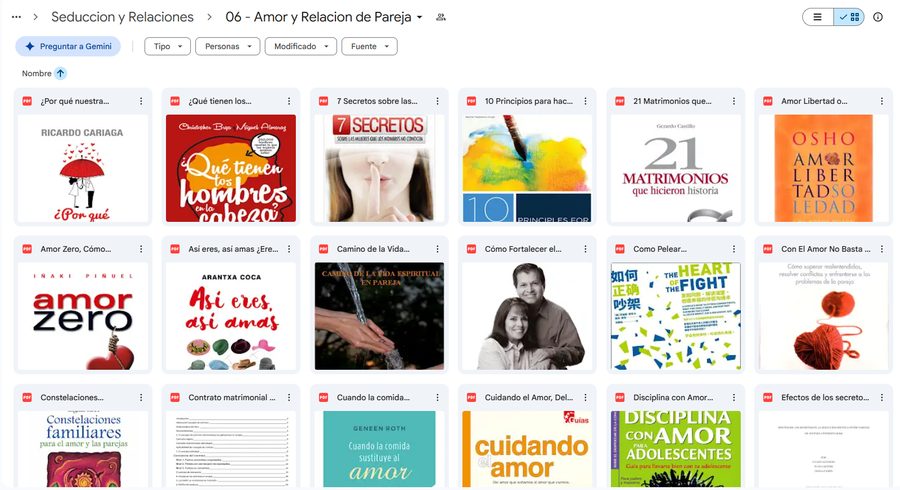Open the shared folder people icon

[x=441, y=17]
